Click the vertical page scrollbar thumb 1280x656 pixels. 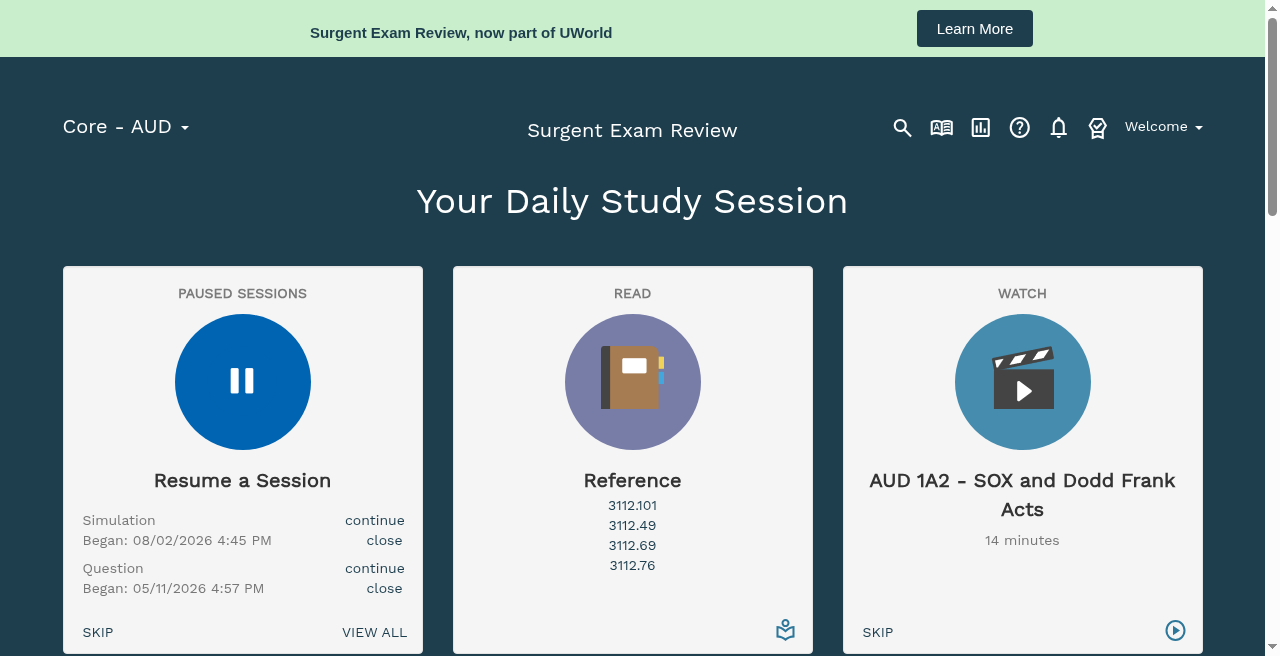pos(1272,118)
